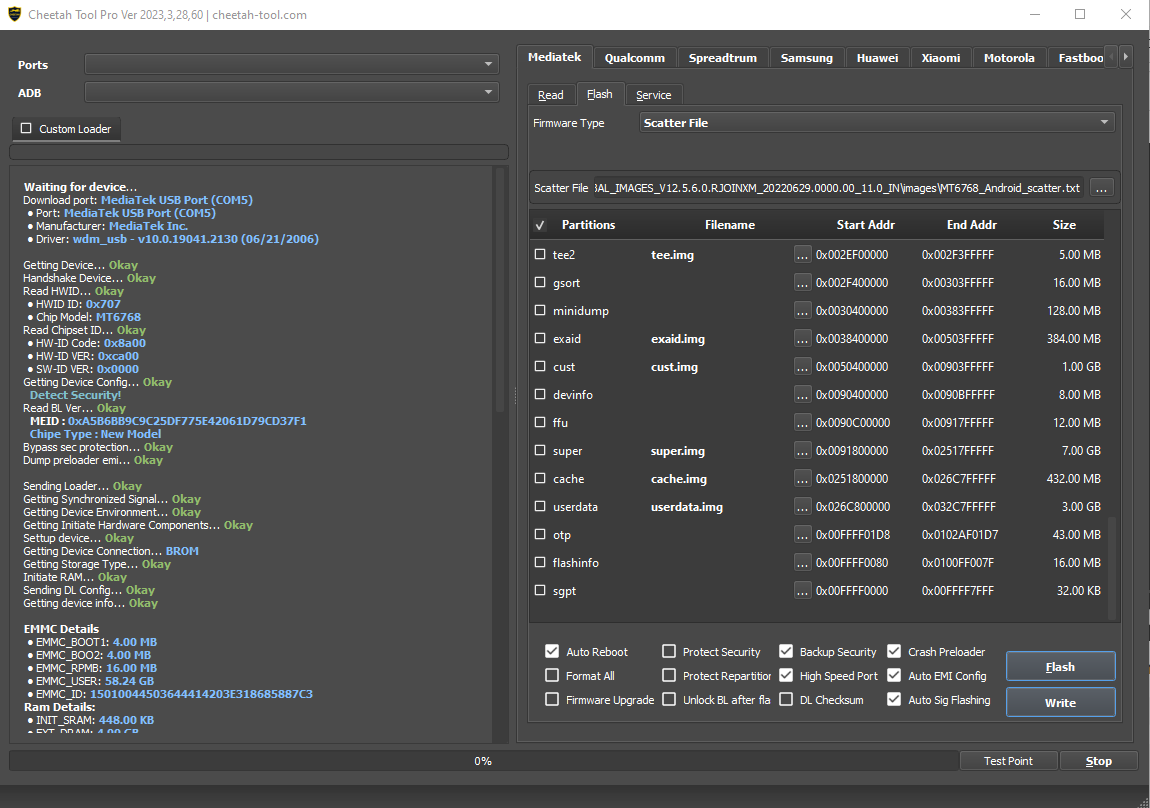Browse file for minidump partition row
This screenshot has width=1150, height=808.
(802, 310)
